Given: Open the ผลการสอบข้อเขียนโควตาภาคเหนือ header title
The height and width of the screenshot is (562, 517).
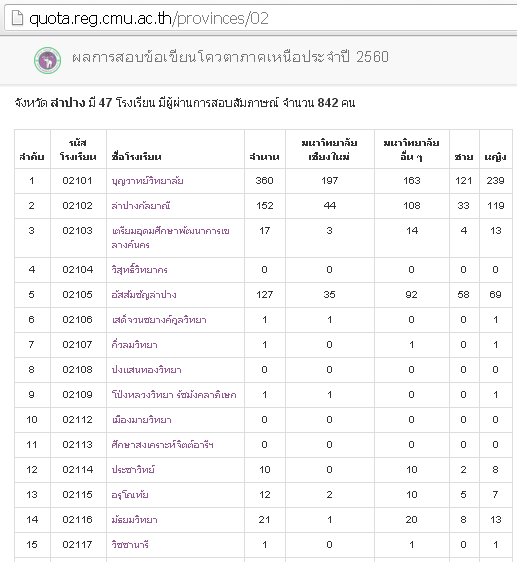Looking at the screenshot, I should point(230,57).
